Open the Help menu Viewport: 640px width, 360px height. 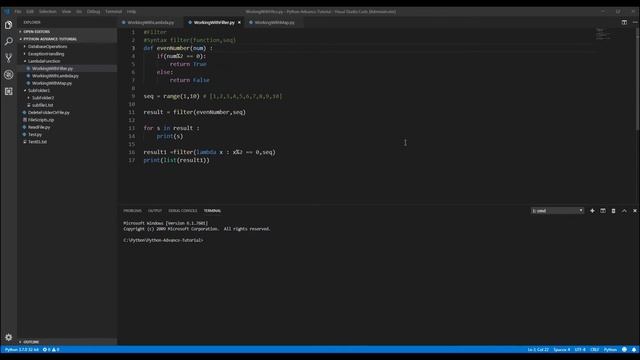tap(131, 11)
